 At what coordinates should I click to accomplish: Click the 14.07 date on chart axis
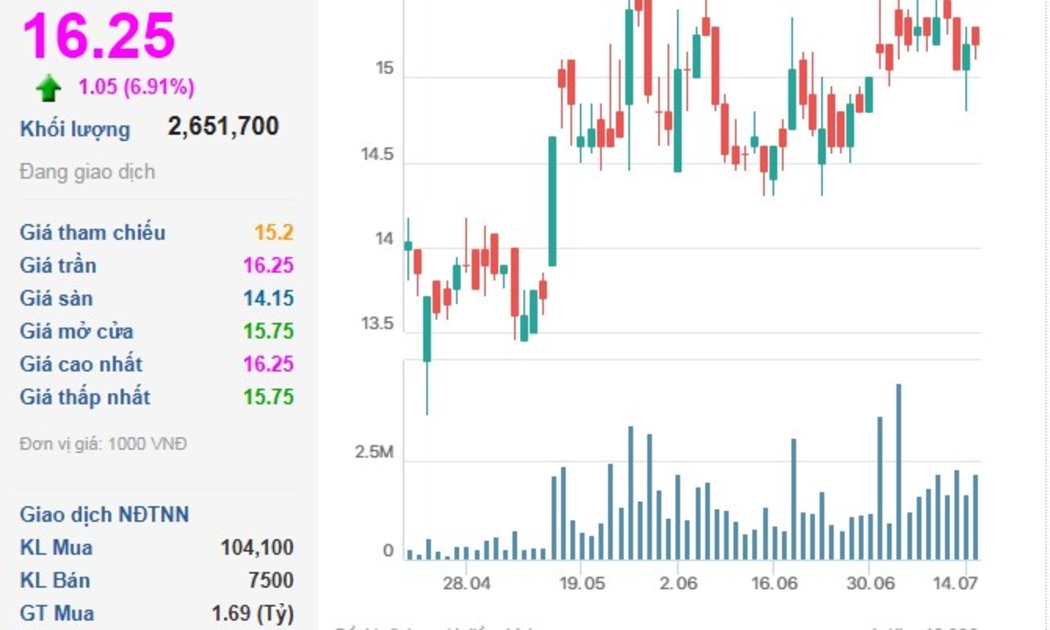pyautogui.click(x=955, y=584)
